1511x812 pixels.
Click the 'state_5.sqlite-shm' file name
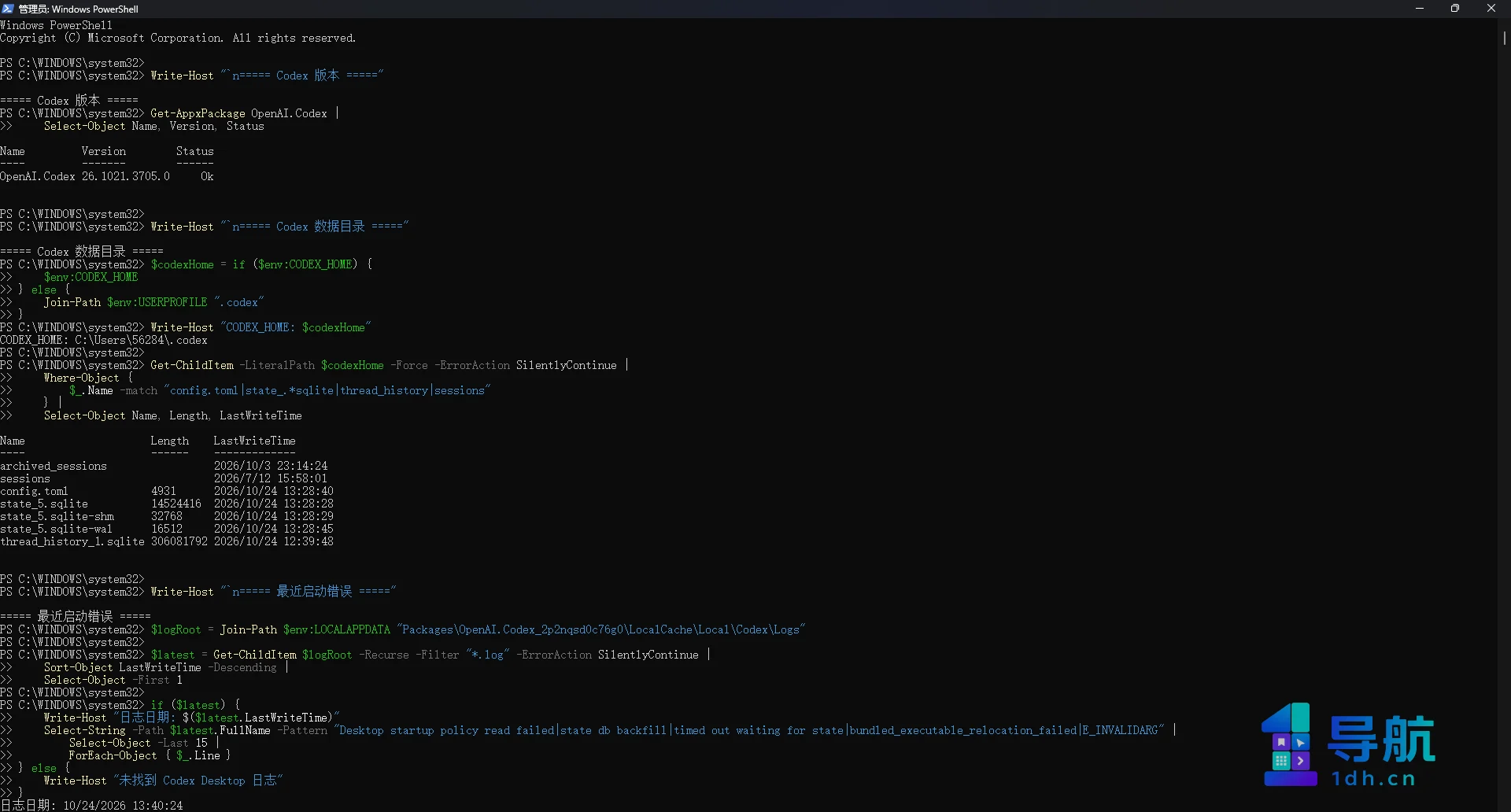[x=57, y=516]
